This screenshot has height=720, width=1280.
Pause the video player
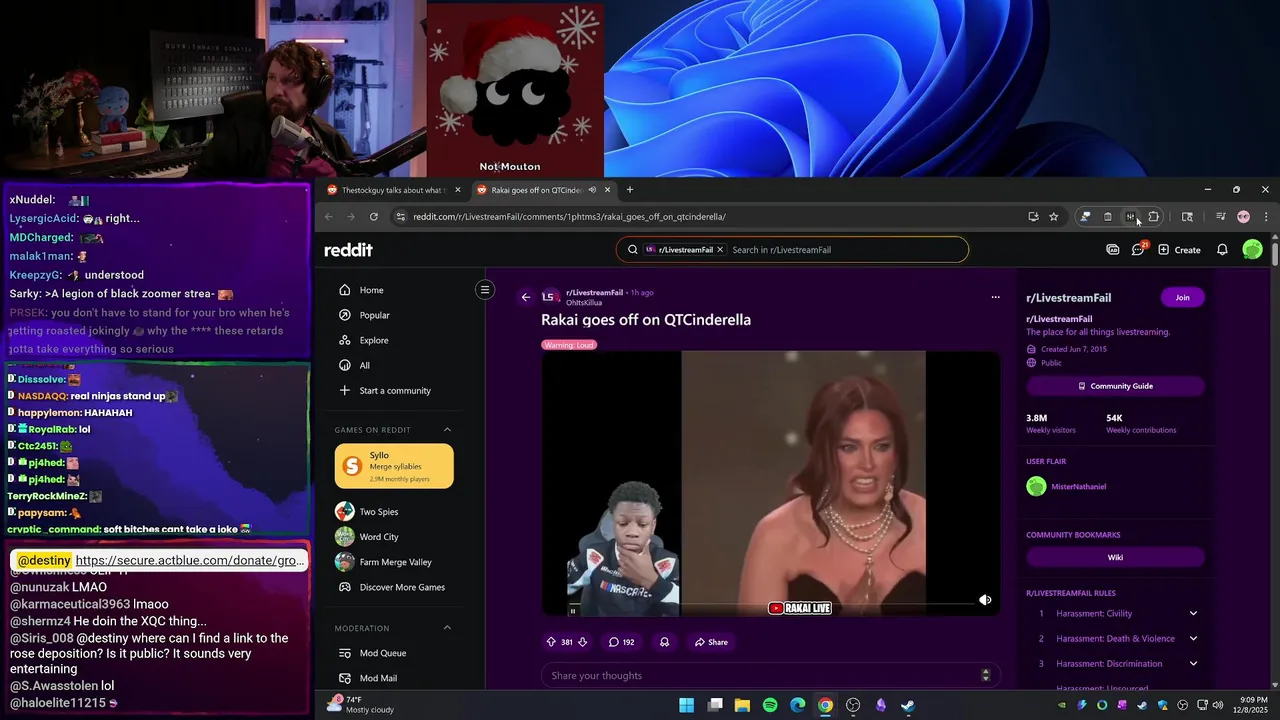pyautogui.click(x=573, y=610)
